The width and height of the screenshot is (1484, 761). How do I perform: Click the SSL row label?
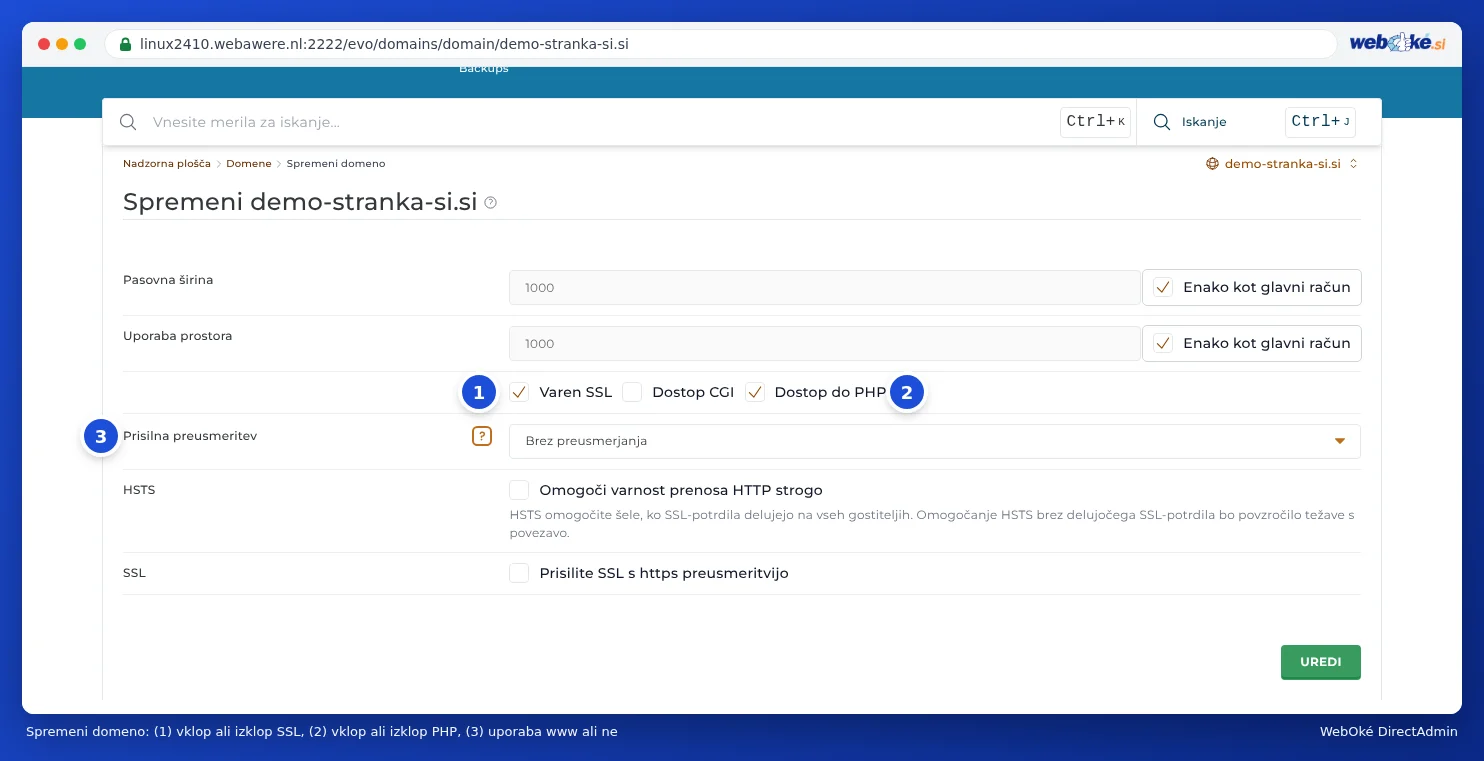pyautogui.click(x=134, y=573)
